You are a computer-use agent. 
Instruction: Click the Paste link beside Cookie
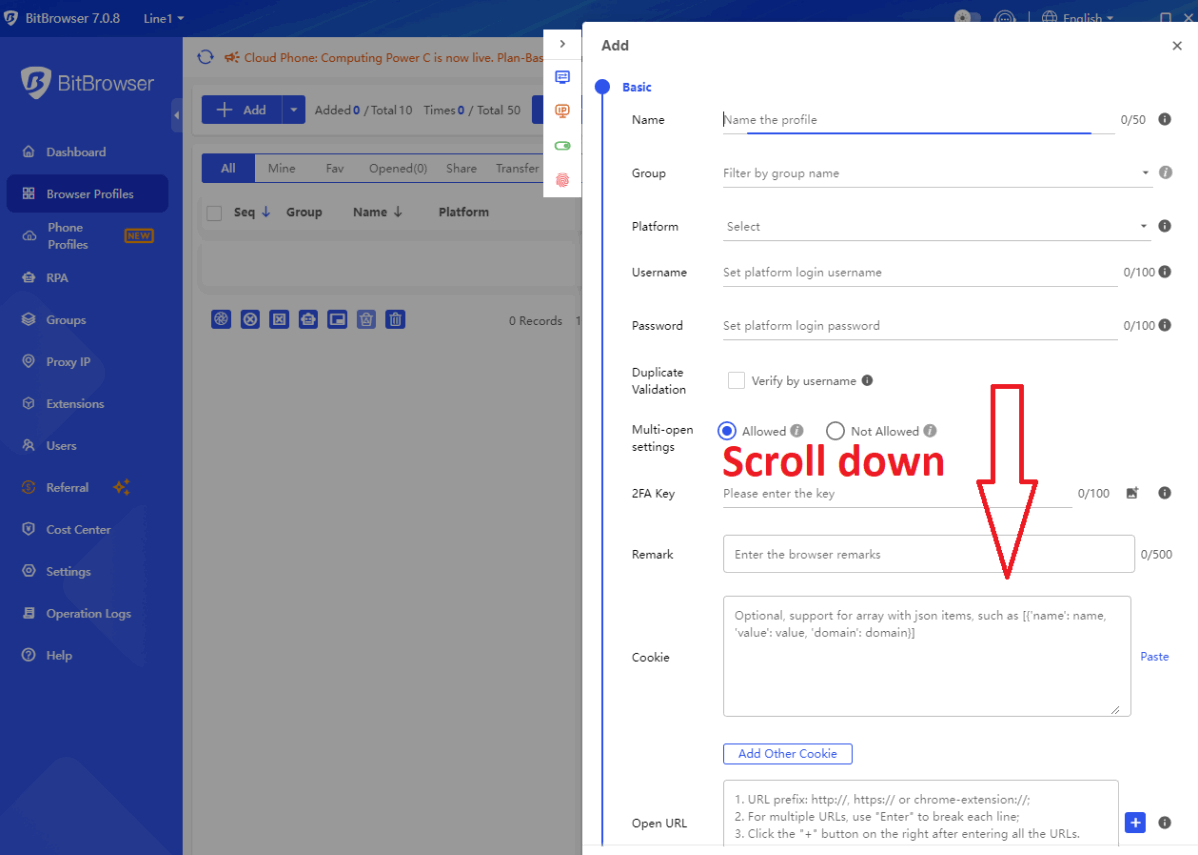(x=1154, y=657)
